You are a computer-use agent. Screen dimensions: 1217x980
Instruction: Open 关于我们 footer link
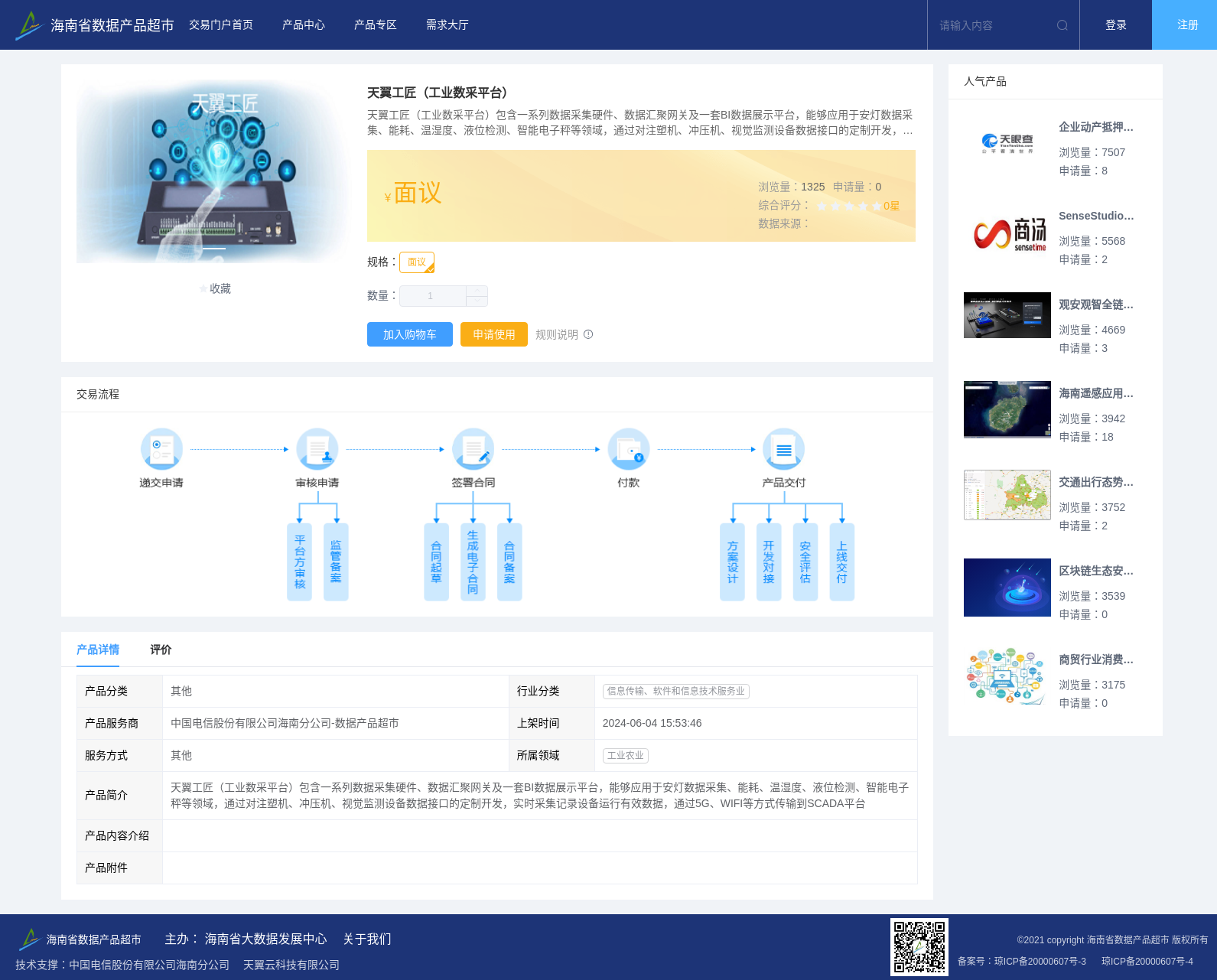[x=367, y=939]
